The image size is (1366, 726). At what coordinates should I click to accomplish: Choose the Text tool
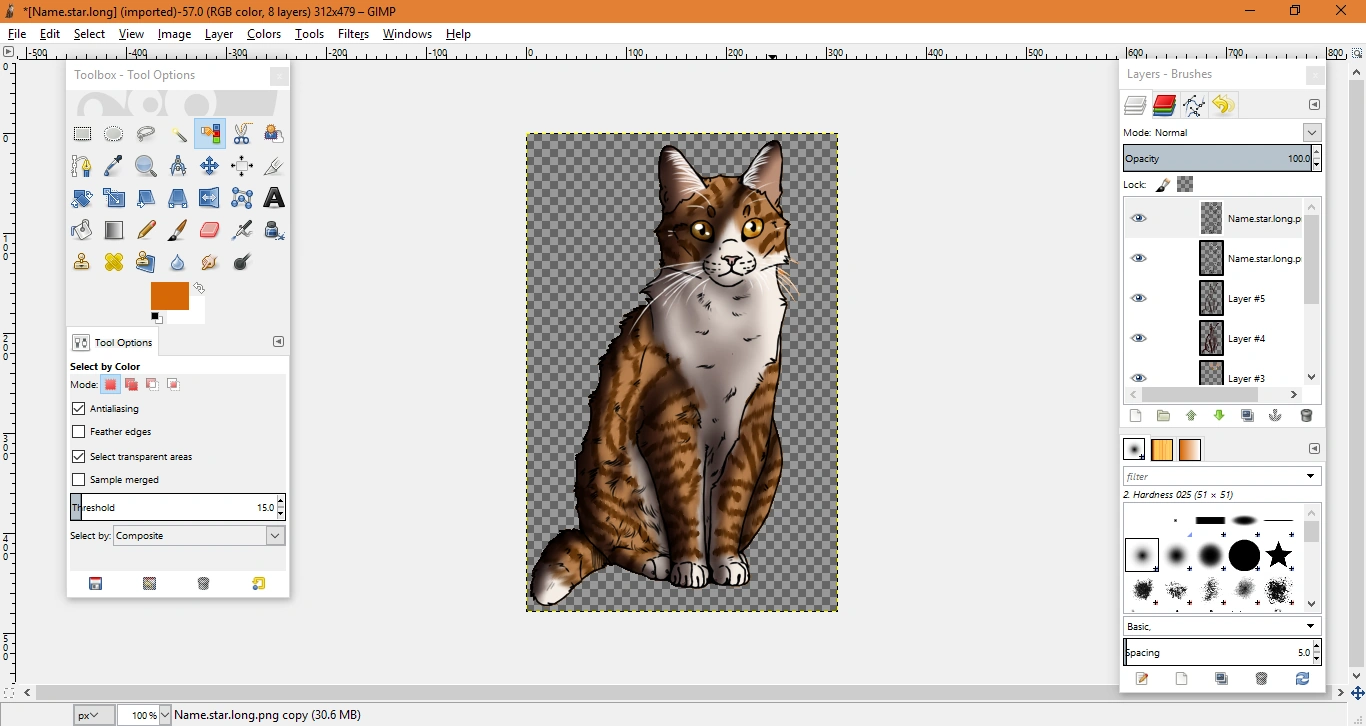(x=273, y=199)
